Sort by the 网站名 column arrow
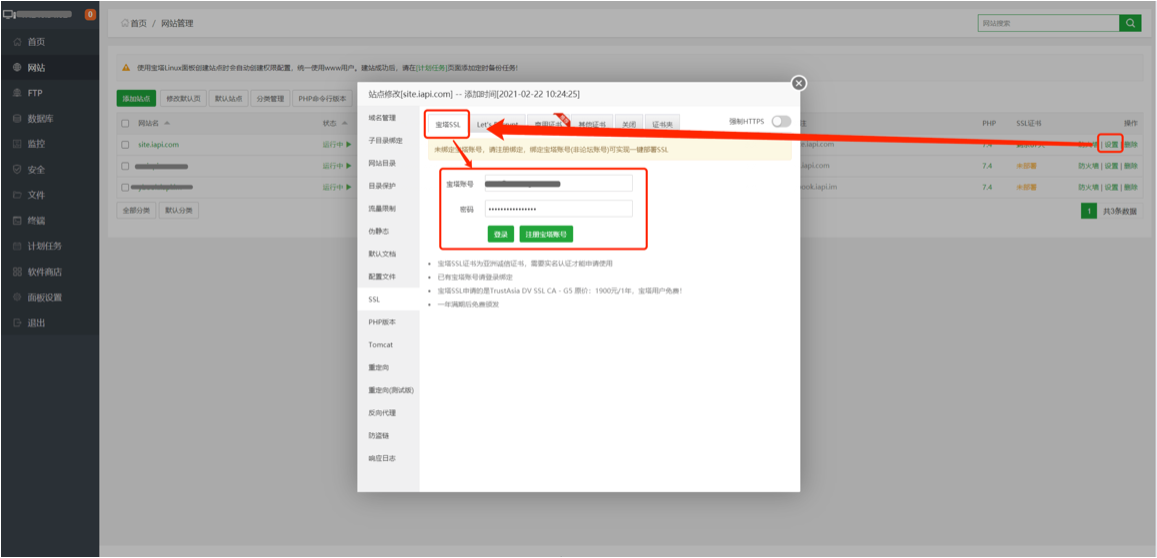This screenshot has width=1157, height=558. coord(166,123)
